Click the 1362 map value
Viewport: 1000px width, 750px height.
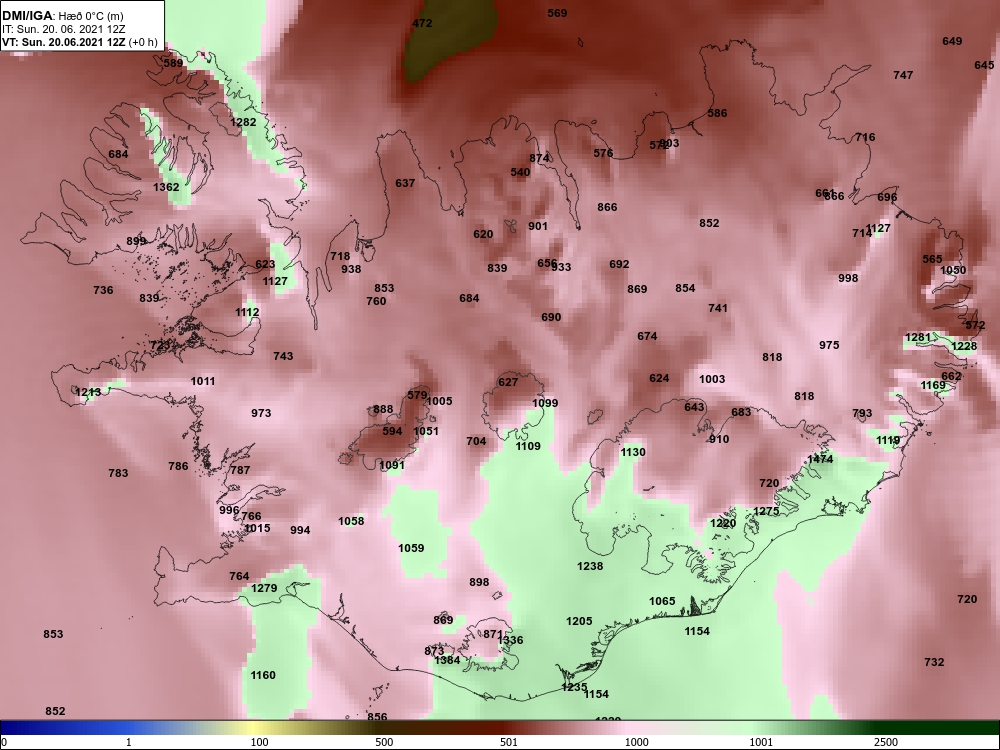pyautogui.click(x=166, y=187)
